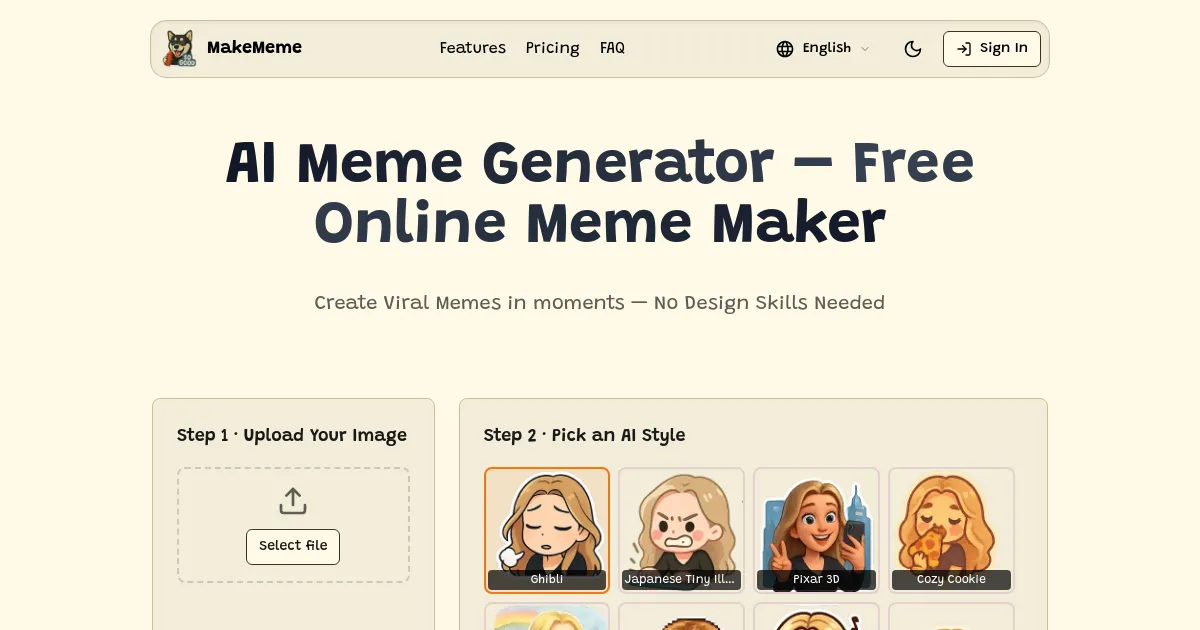1200x630 pixels.
Task: Go to the FAQ nav link
Action: tap(612, 48)
